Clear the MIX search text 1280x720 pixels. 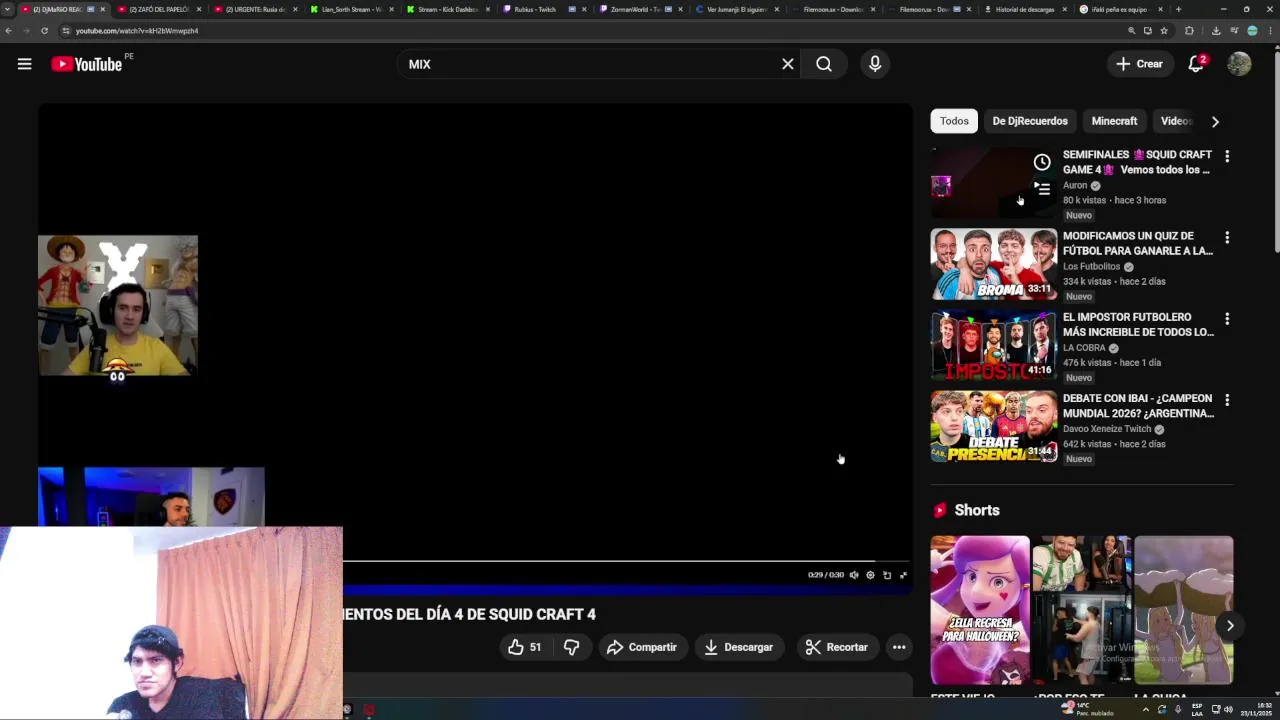click(788, 64)
